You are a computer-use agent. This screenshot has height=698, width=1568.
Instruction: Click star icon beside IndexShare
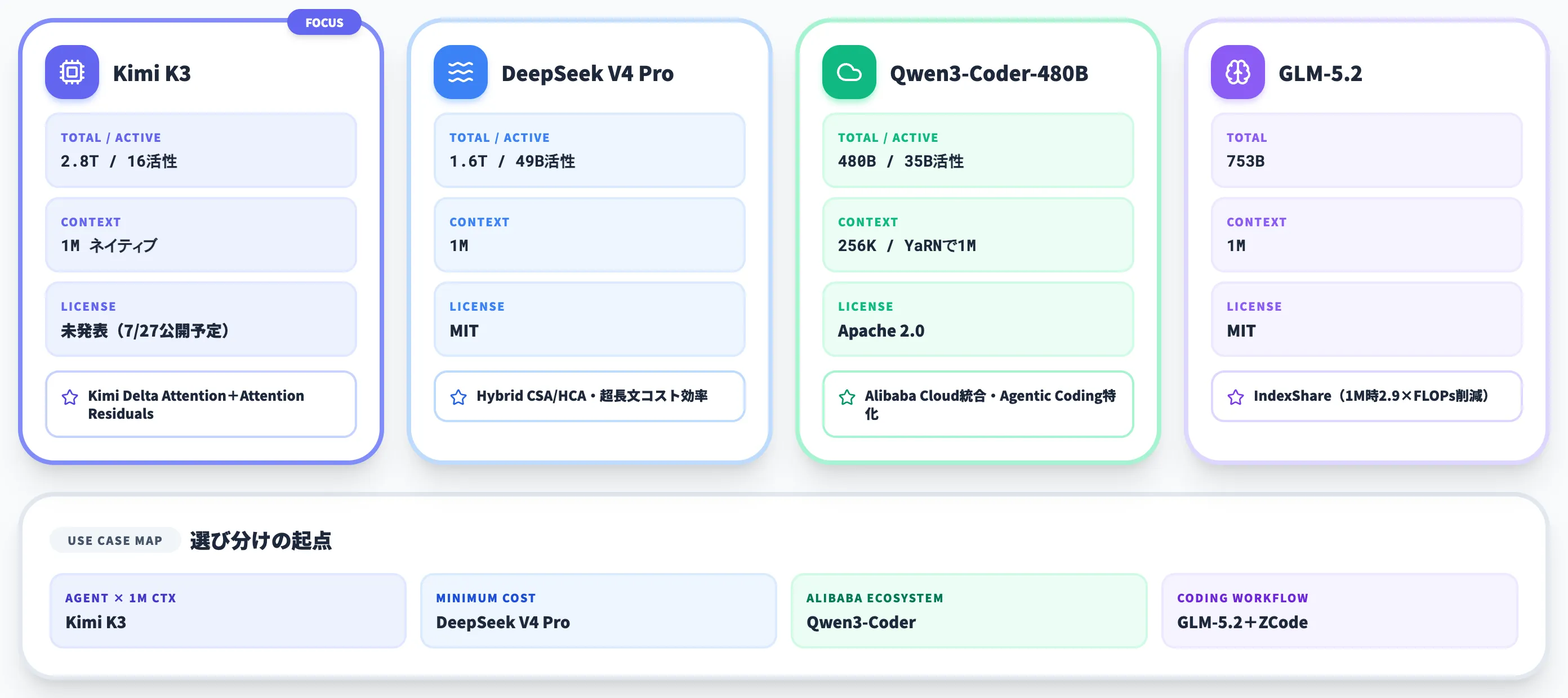(x=1236, y=397)
